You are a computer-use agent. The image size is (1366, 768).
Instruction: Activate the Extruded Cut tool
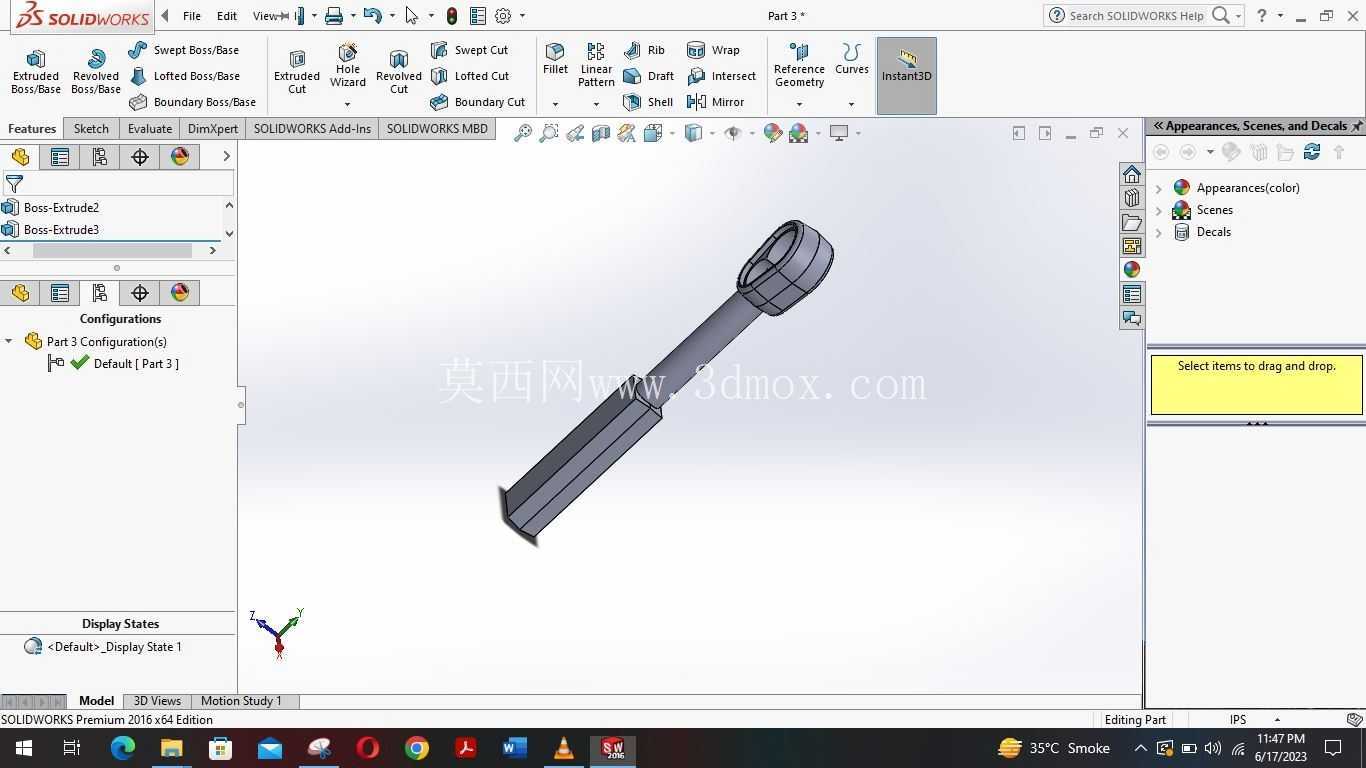(x=297, y=72)
